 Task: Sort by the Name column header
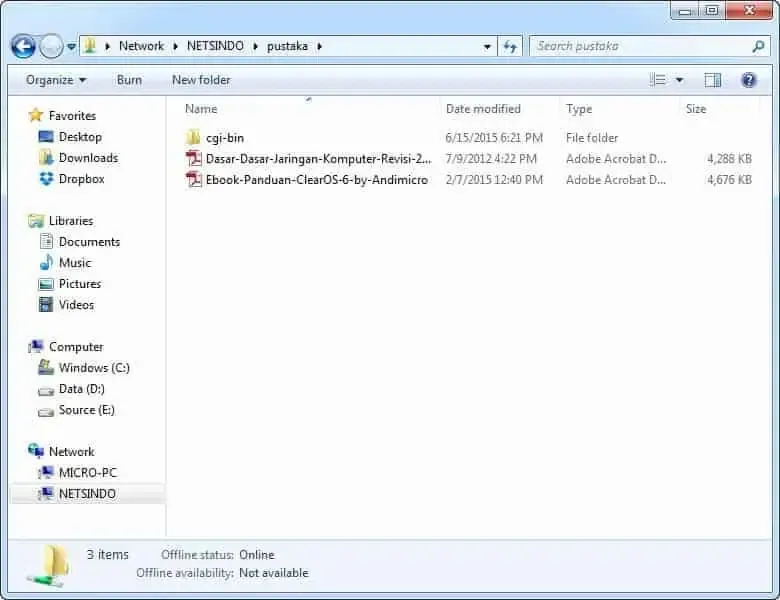pos(201,109)
